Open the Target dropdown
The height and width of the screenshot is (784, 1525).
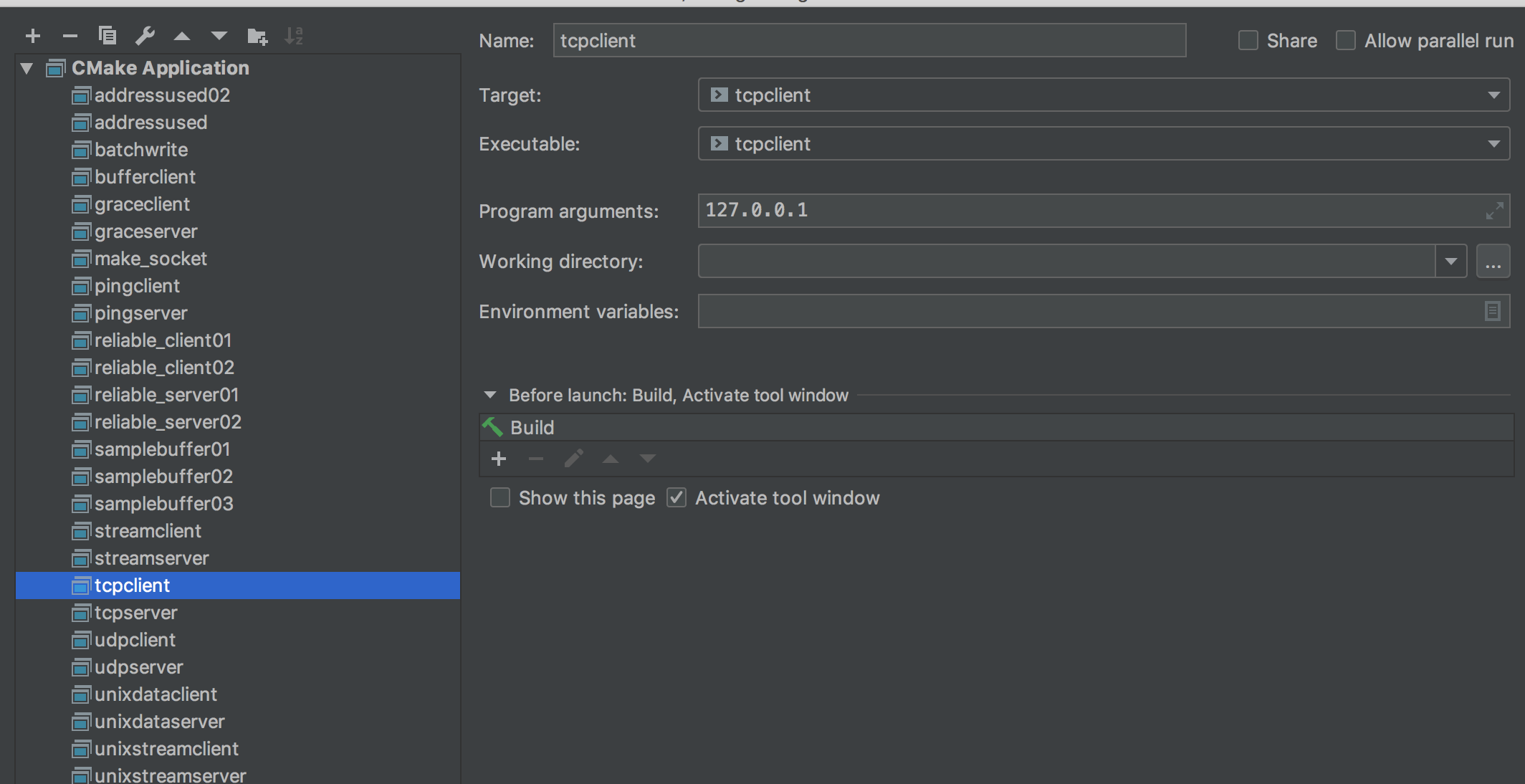point(1493,95)
